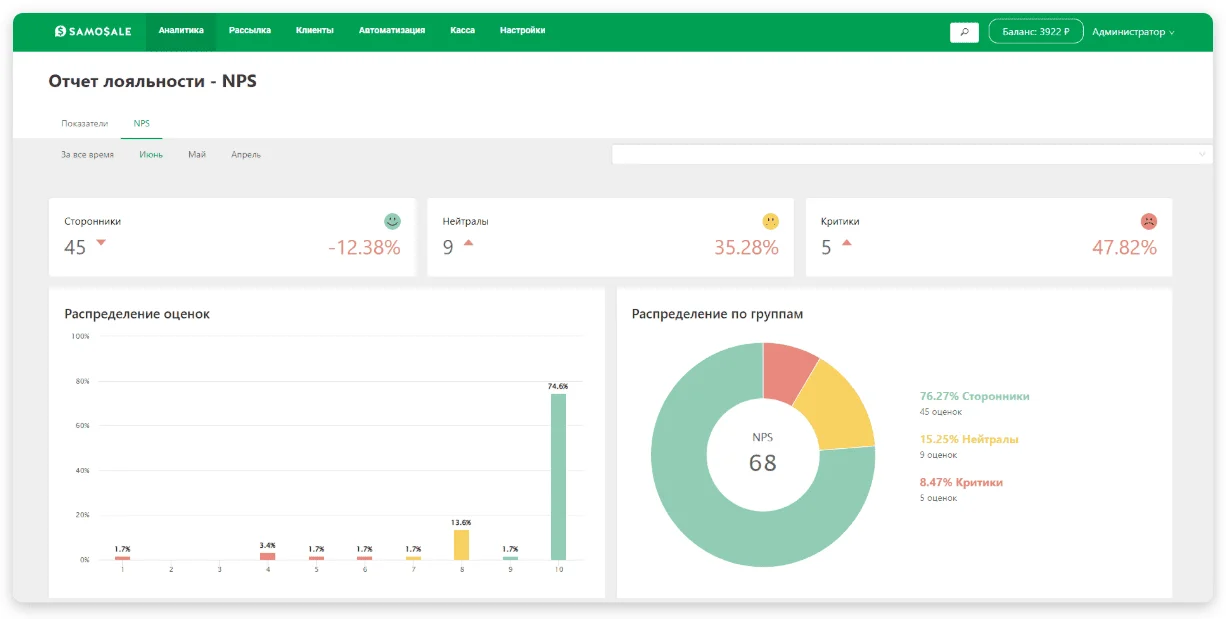Select the За все время period

(x=87, y=155)
